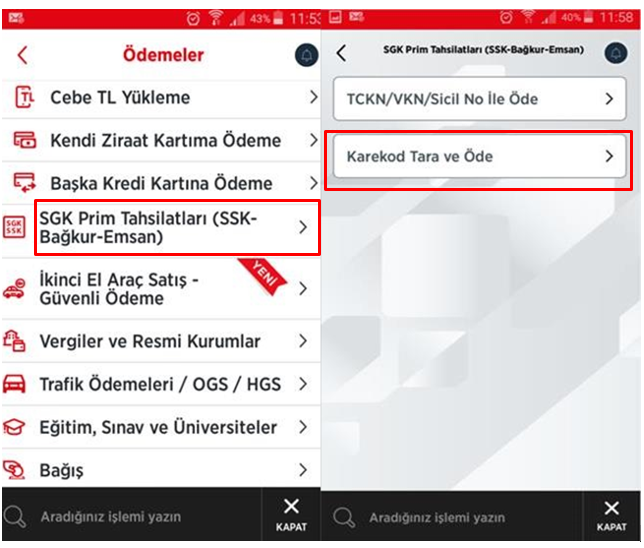644x548 pixels.
Task: Tap search magnifier icon on SGK screen
Action: [x=344, y=518]
